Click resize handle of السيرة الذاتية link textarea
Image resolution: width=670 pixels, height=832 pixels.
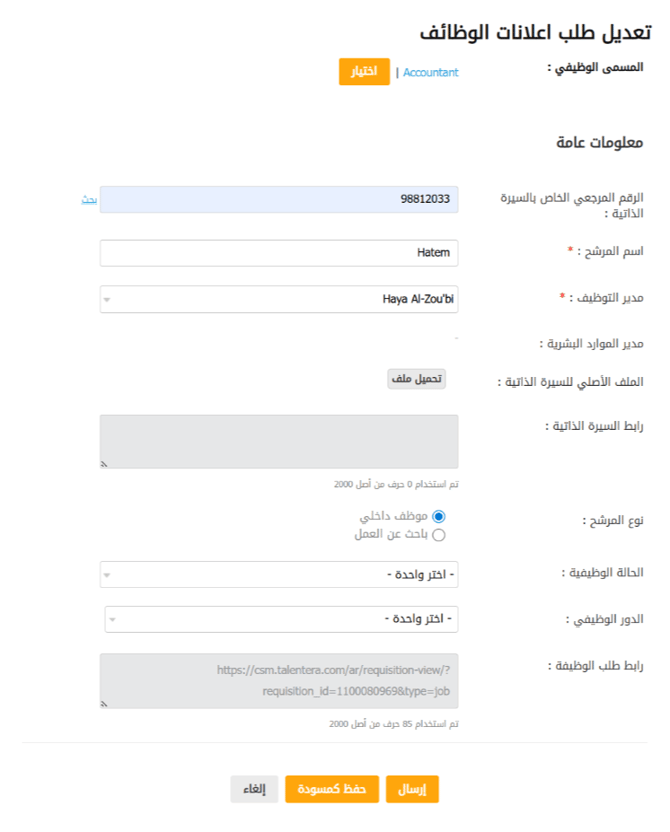pos(104,464)
